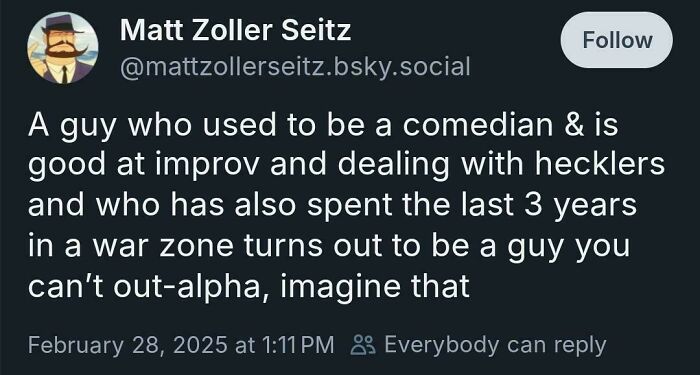Select the word "comedian" in the post
The height and width of the screenshot is (375, 700).
[478, 125]
